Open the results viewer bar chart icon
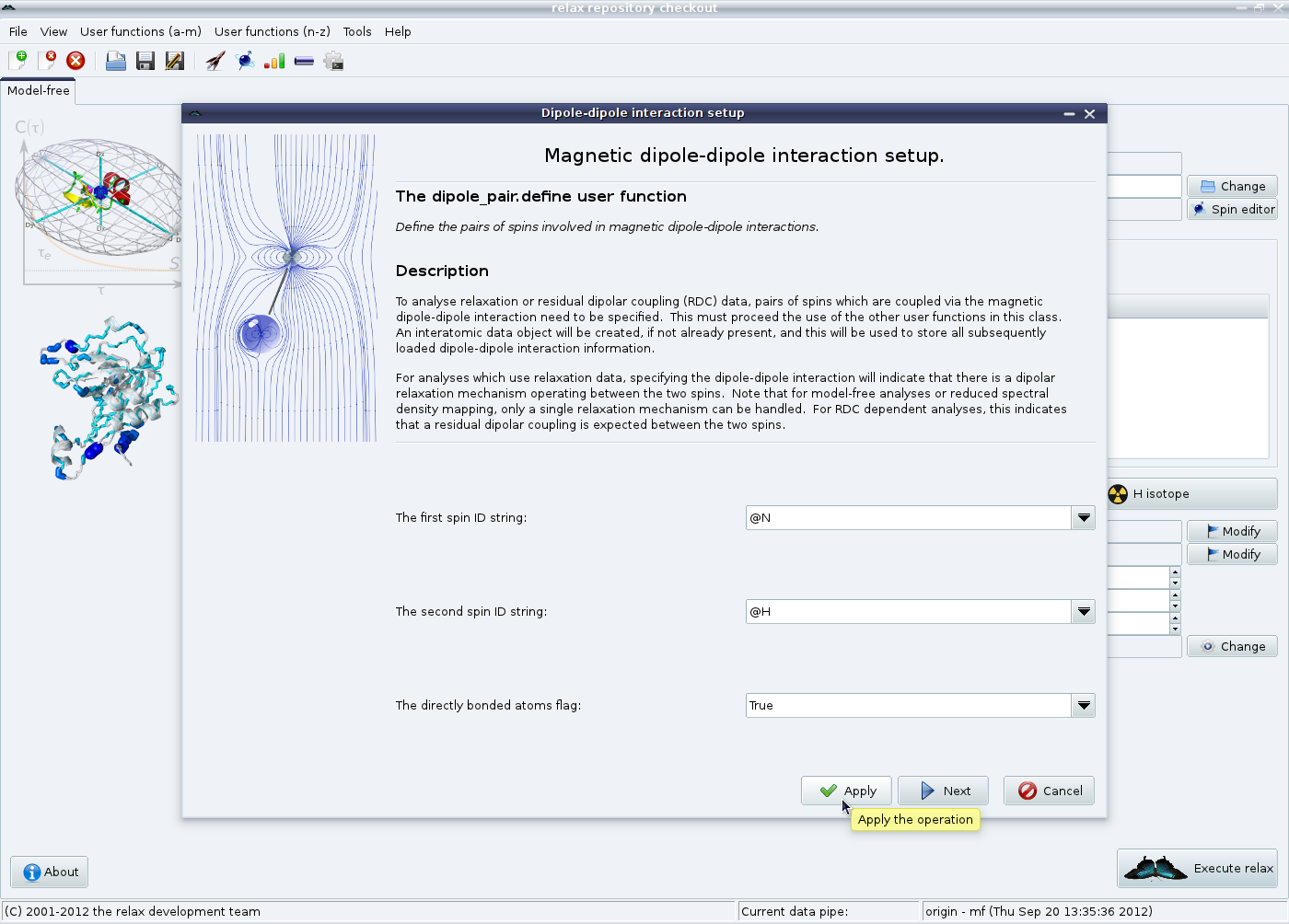This screenshot has height=924, width=1289. [274, 62]
